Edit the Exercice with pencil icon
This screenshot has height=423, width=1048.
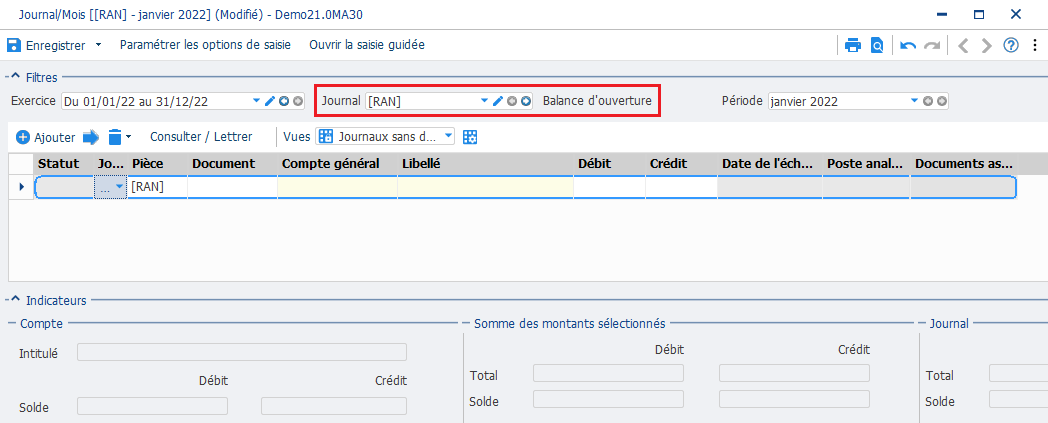pos(270,101)
